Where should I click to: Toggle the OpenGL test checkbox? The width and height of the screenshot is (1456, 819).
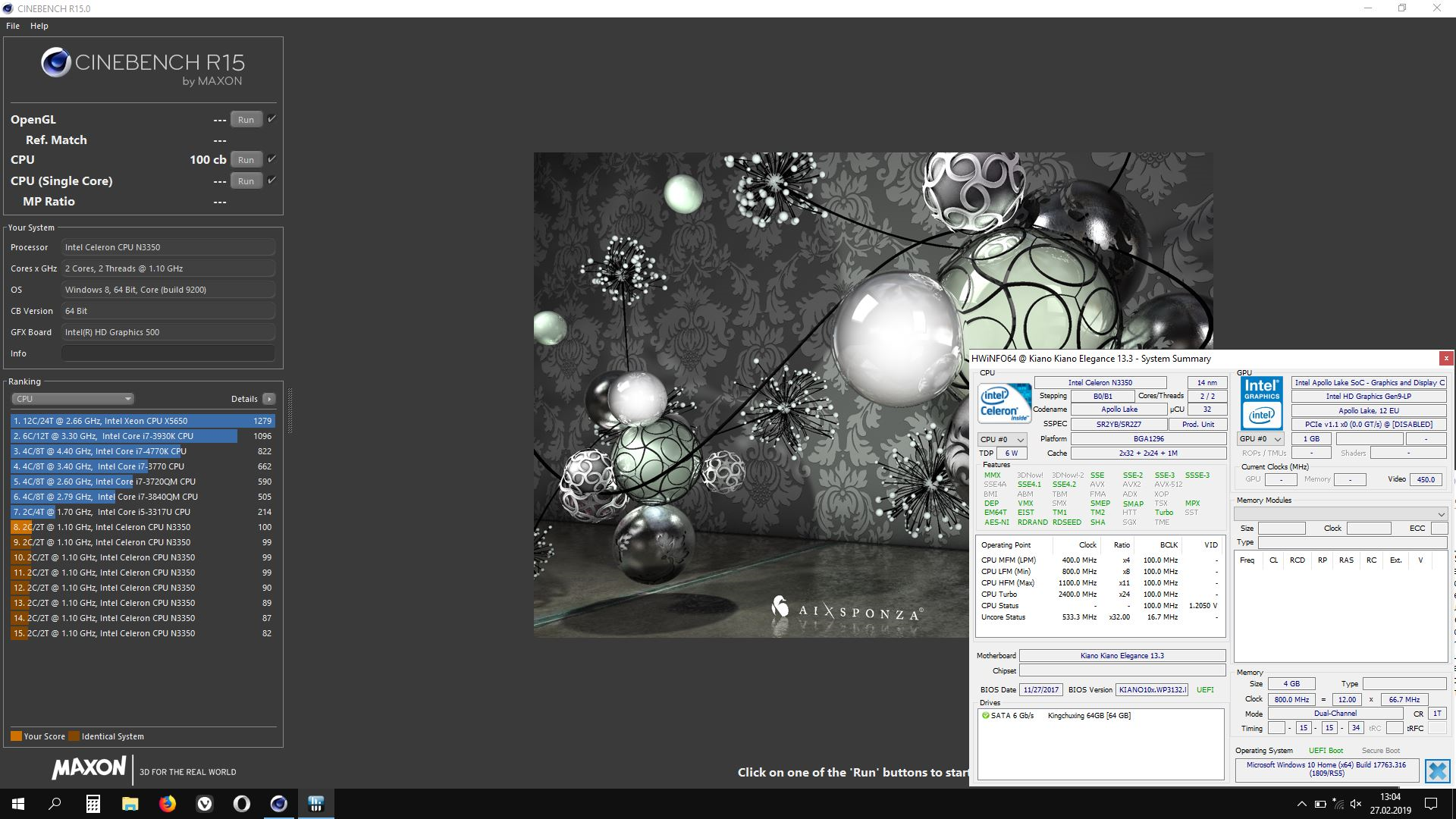pyautogui.click(x=271, y=119)
